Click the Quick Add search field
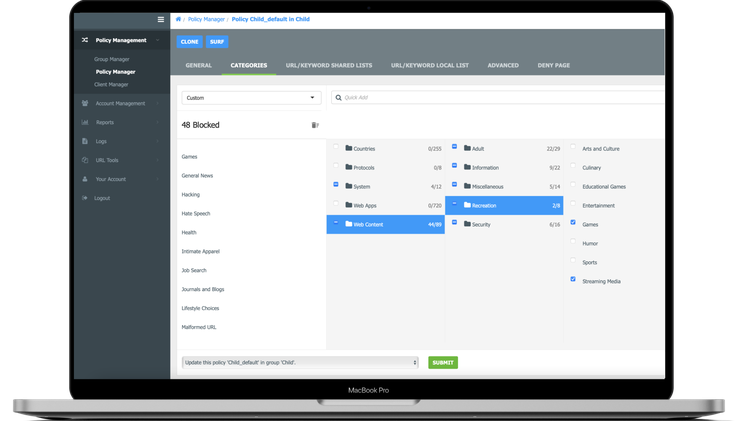Screen dimensions: 738x421 point(500,98)
